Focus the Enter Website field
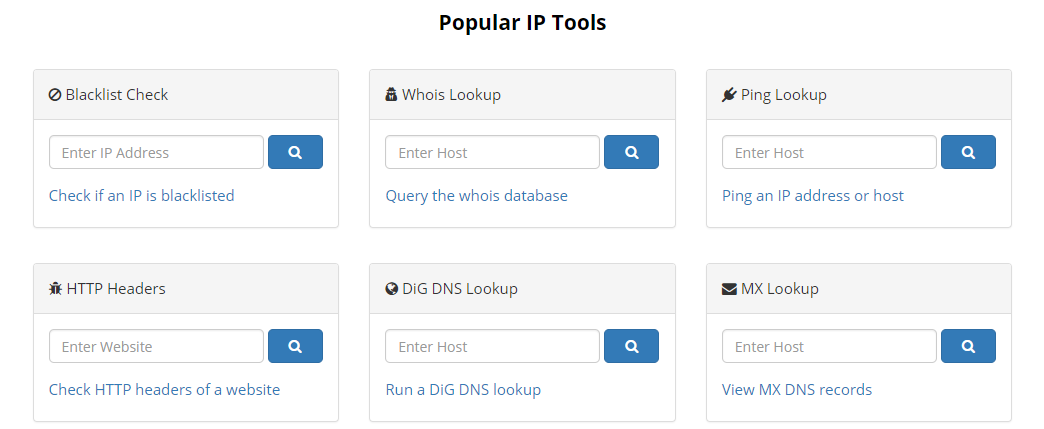 [x=156, y=346]
